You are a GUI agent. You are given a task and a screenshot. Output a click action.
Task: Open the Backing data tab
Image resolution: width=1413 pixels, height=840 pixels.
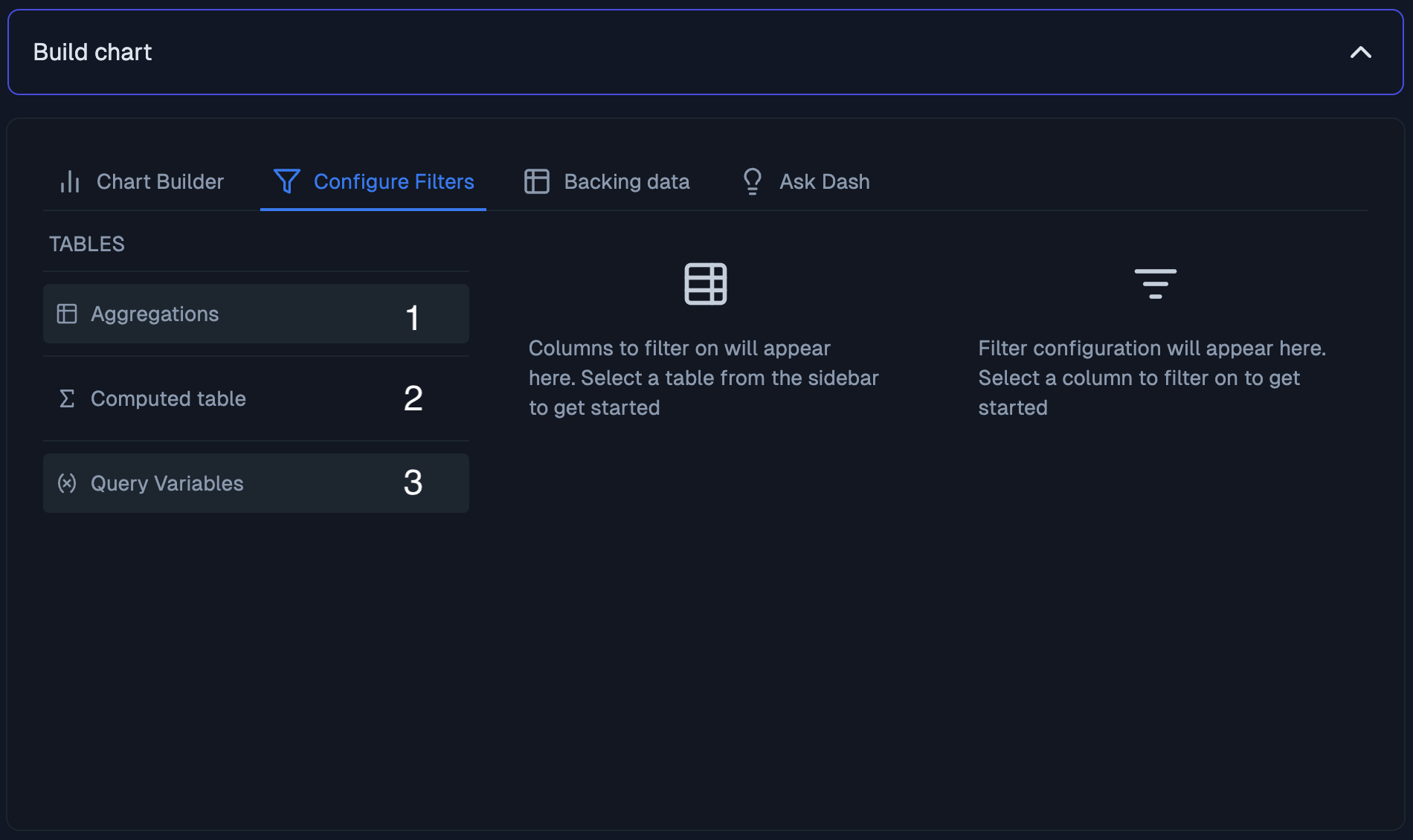tap(627, 181)
